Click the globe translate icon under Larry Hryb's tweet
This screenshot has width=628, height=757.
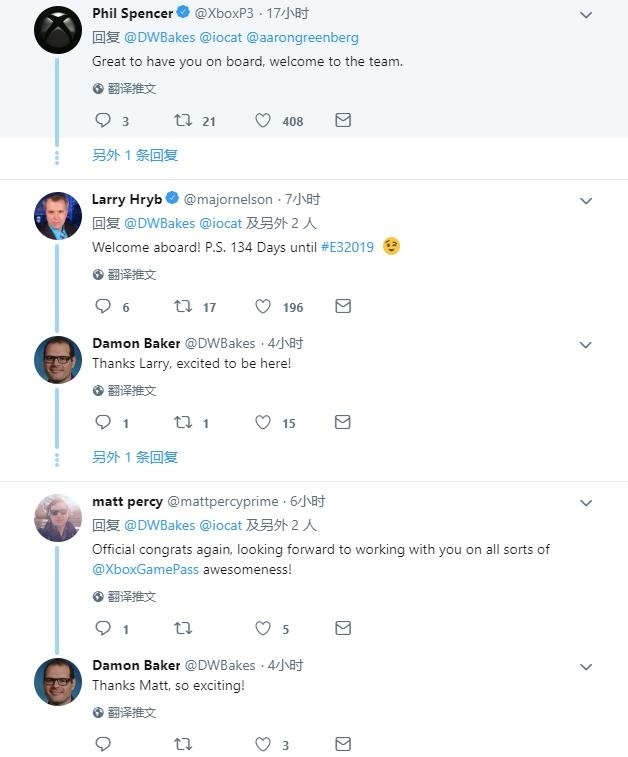(x=98, y=275)
